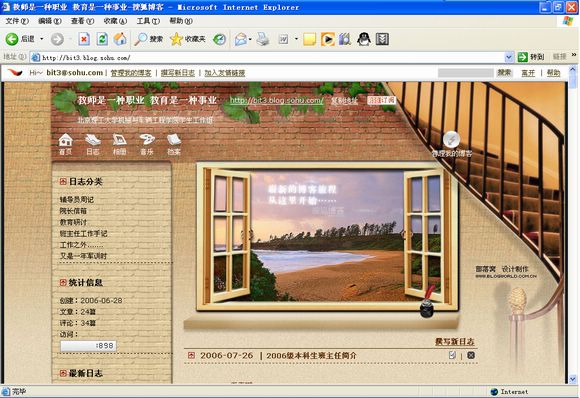Click the vertical scrollbar down arrow
The height and width of the screenshot is (398, 580).
click(x=573, y=379)
